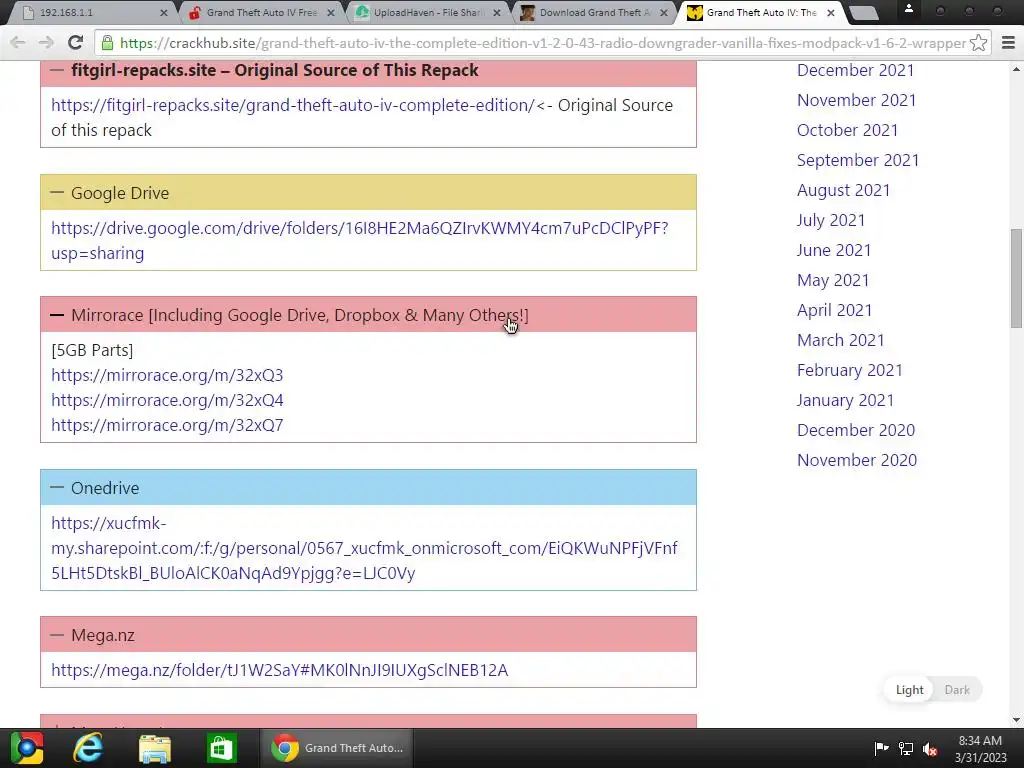Screen dimensions: 1024x768
Task: Close the Grand Theft Auto IV Free tab
Action: point(330,12)
